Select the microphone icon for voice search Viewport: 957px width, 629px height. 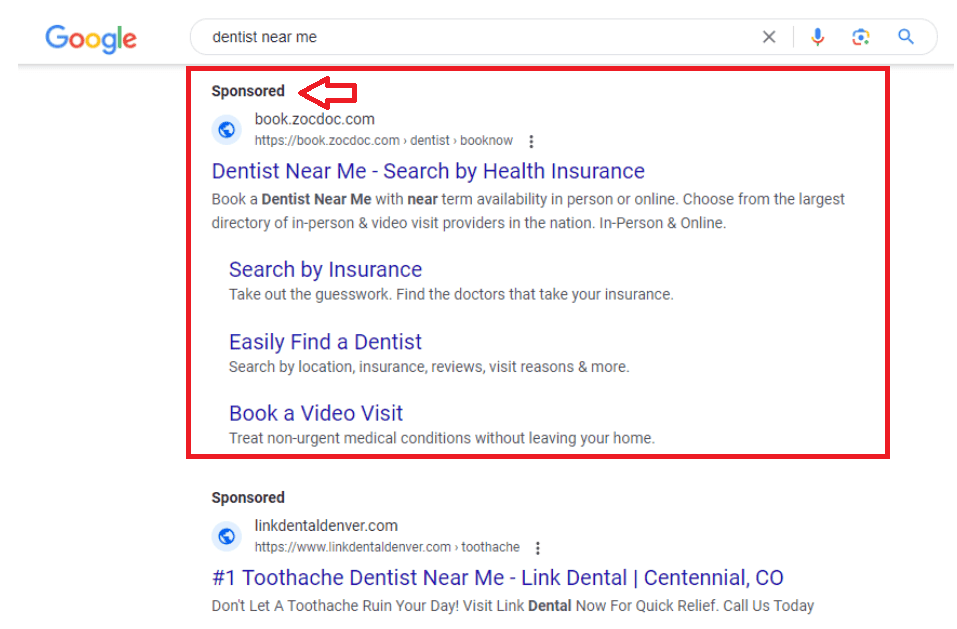pos(817,36)
